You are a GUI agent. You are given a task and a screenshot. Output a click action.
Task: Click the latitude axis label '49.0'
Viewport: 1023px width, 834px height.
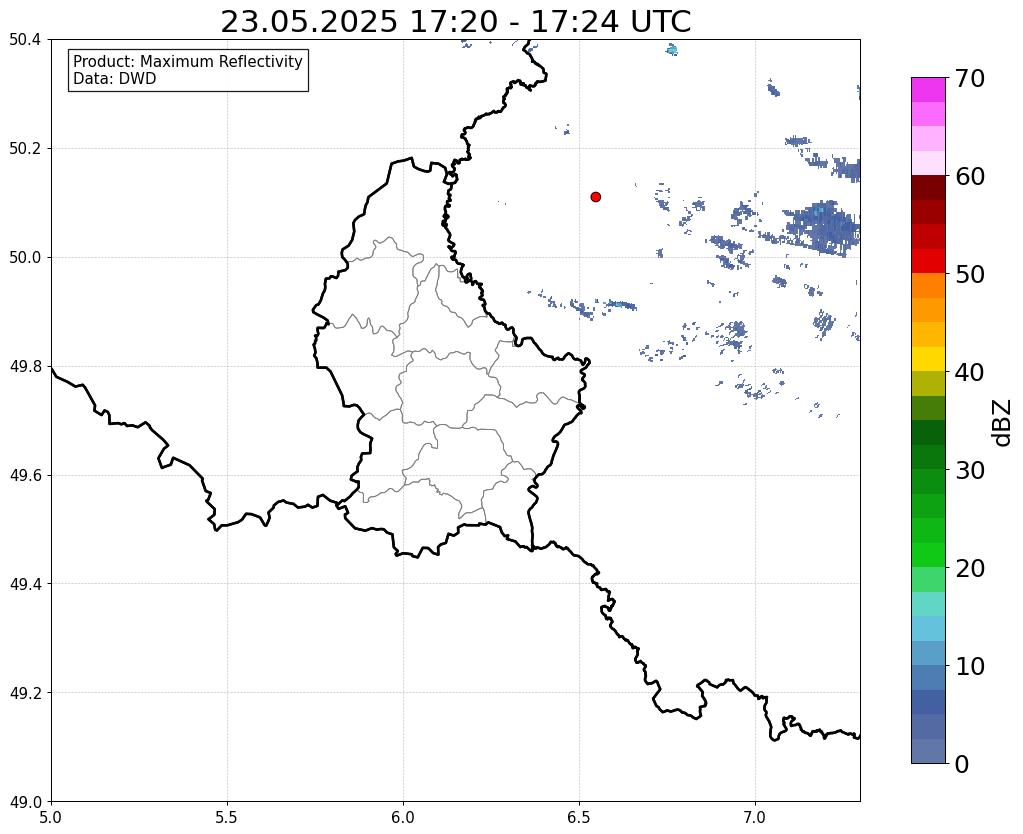(x=25, y=802)
